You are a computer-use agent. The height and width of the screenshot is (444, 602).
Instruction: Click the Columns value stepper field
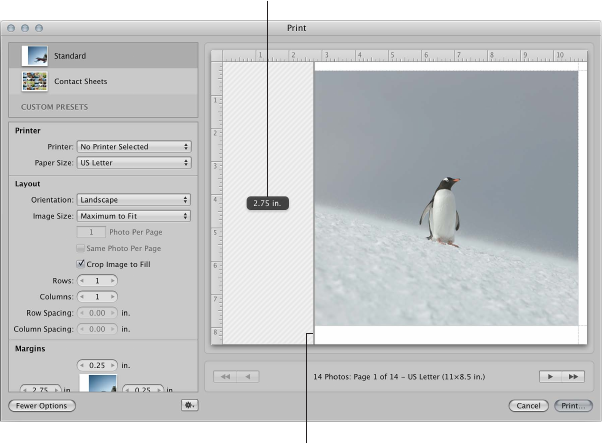pyautogui.click(x=97, y=297)
